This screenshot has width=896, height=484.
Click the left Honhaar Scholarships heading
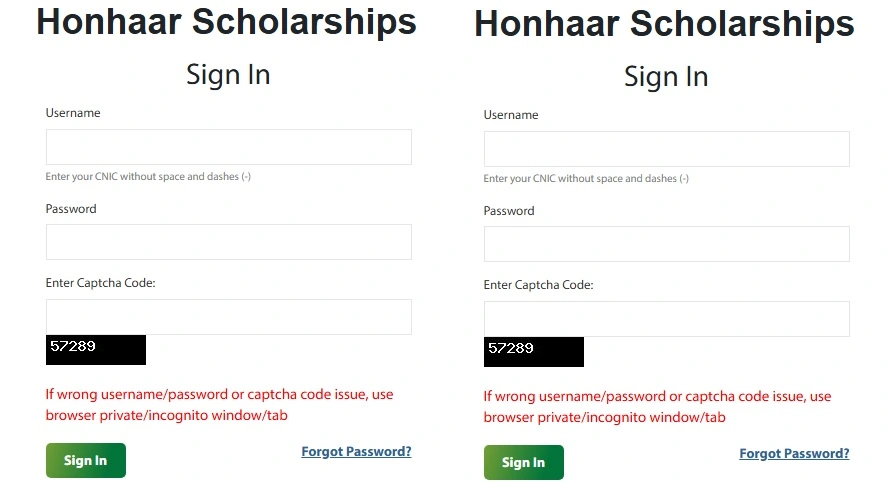pyautogui.click(x=226, y=22)
